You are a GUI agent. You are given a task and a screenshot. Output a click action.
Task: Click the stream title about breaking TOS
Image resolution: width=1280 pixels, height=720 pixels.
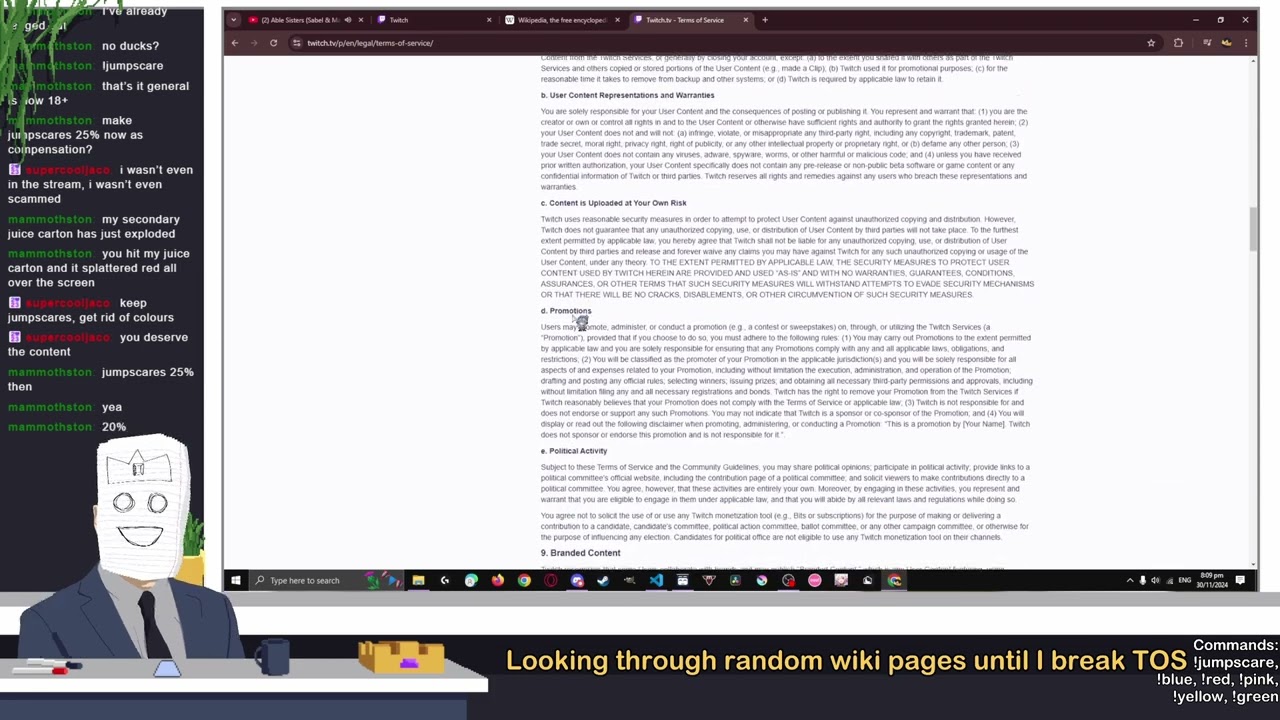click(x=845, y=661)
